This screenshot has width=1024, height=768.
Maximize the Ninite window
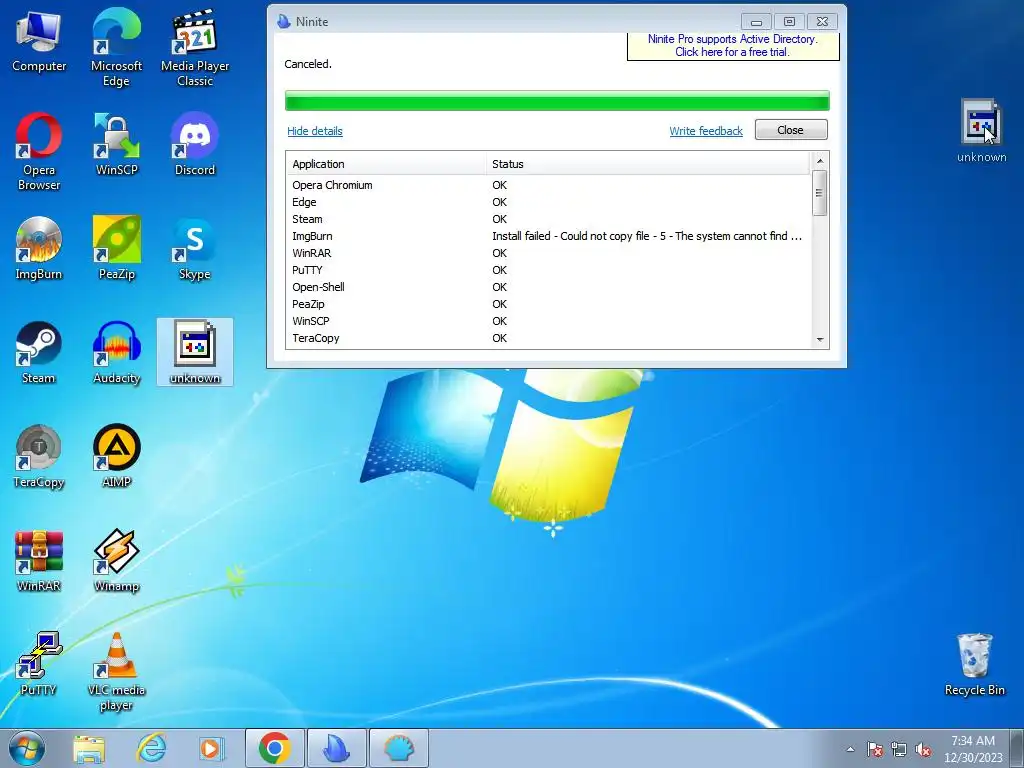(789, 22)
